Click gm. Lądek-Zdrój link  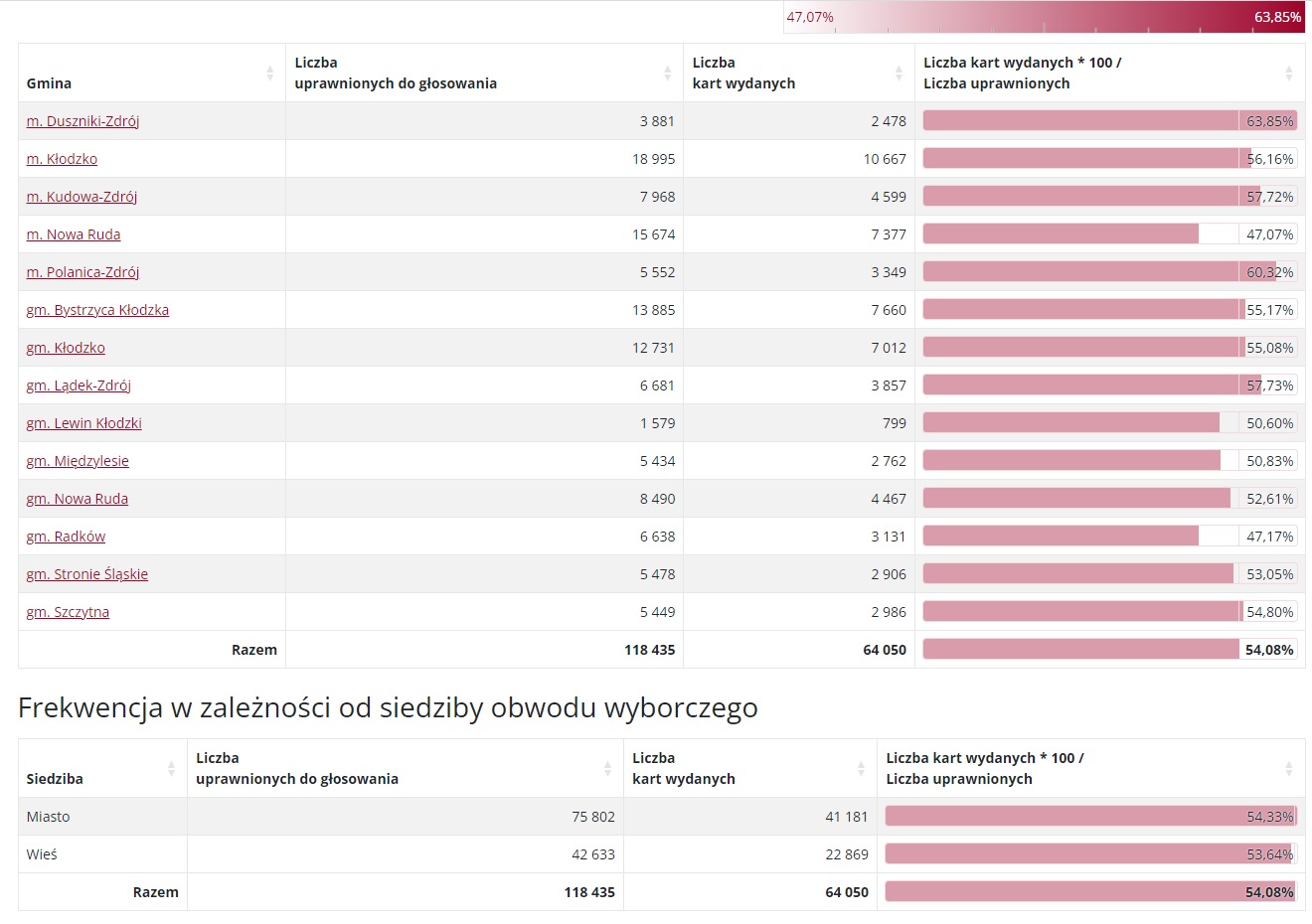point(79,385)
